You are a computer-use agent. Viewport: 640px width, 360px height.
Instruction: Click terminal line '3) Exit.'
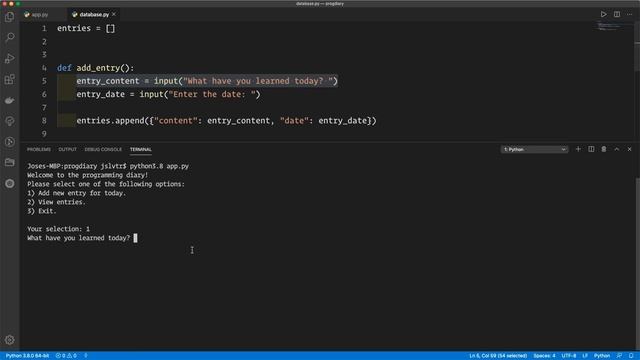click(x=42, y=211)
